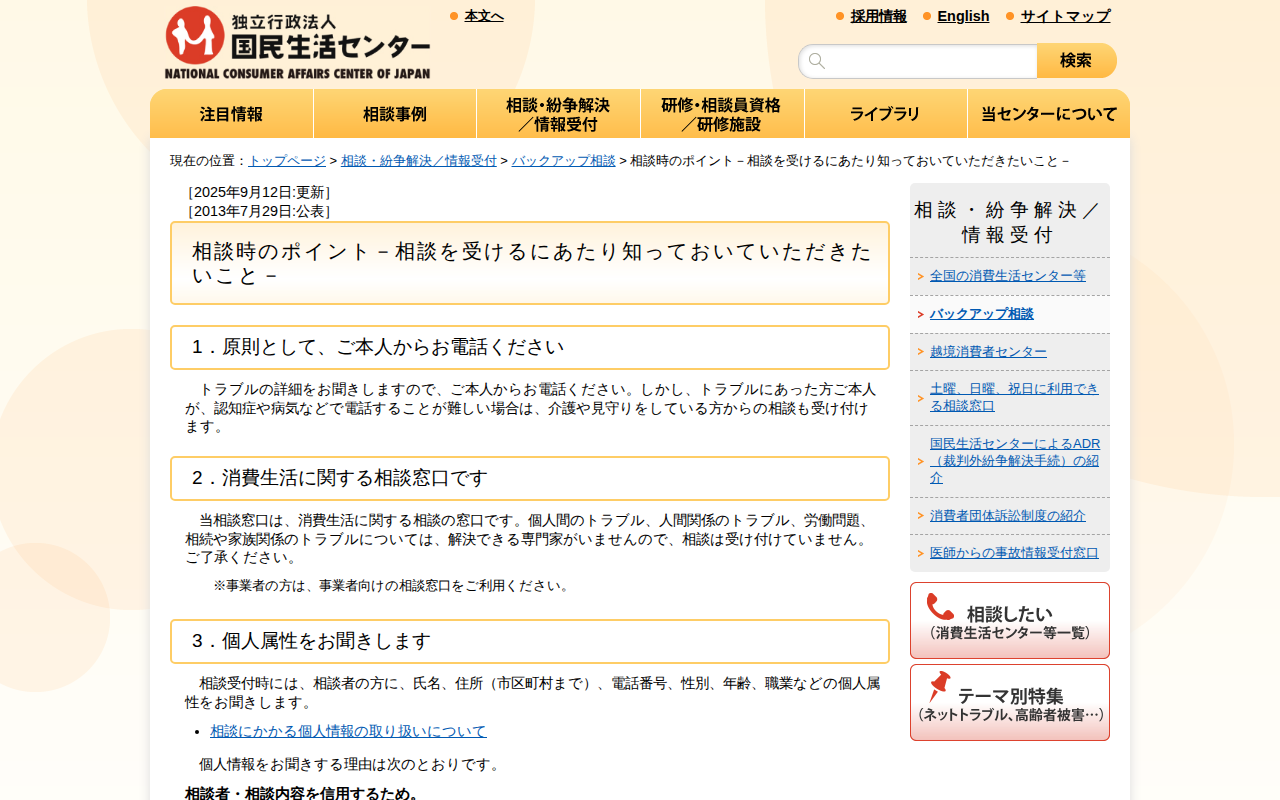
Task: Open the 注目情報 menu item
Action: click(231, 113)
